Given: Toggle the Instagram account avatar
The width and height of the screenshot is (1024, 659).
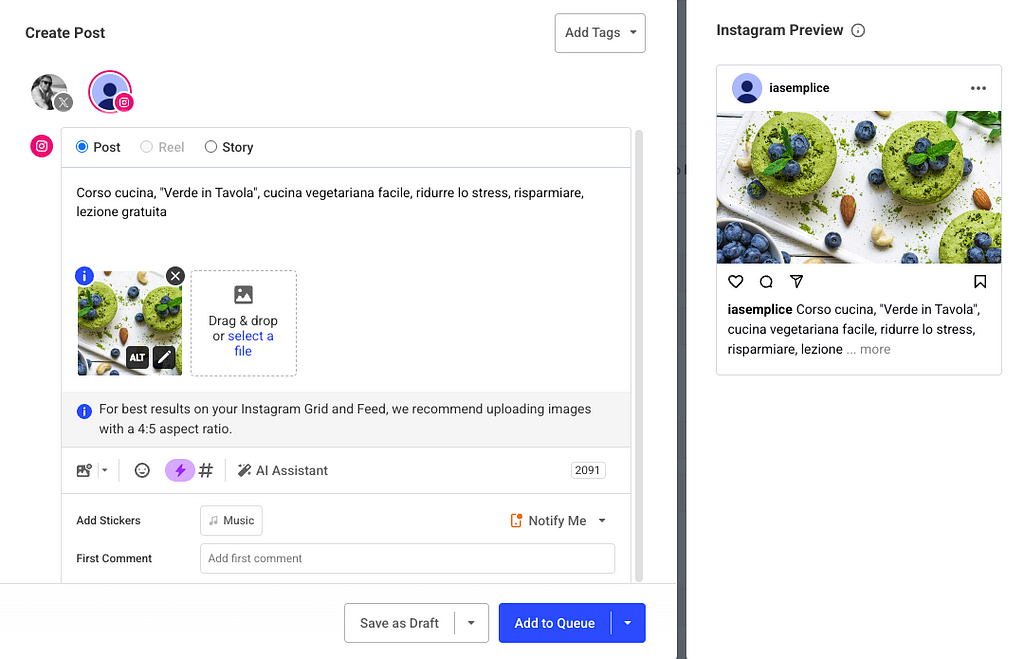Looking at the screenshot, I should (x=110, y=92).
